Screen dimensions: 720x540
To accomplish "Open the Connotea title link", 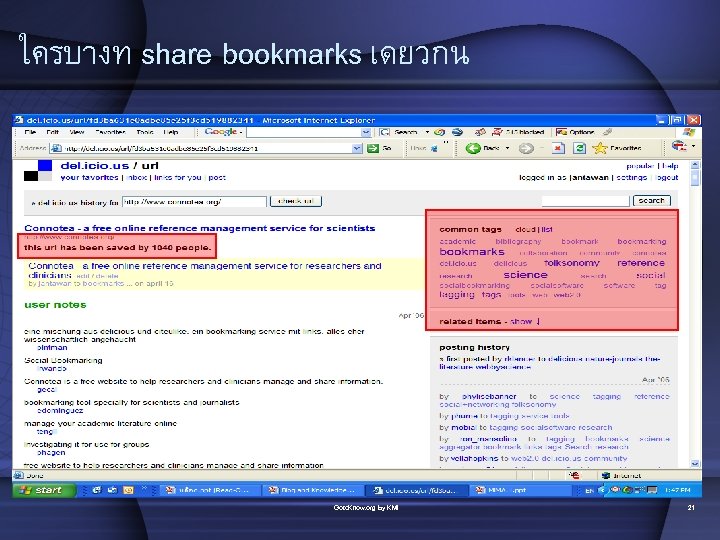I will (200, 228).
